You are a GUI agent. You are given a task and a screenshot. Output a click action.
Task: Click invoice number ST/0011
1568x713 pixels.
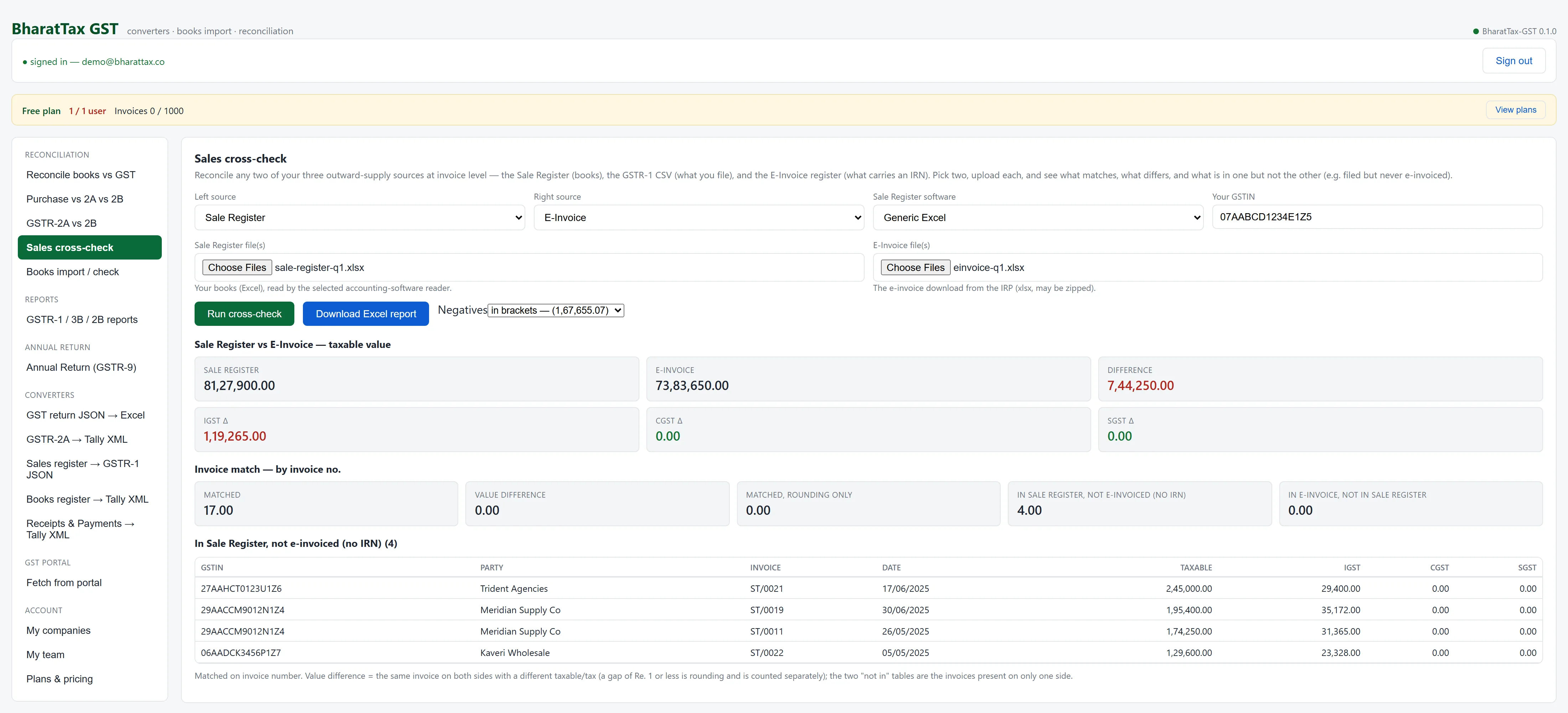point(766,631)
